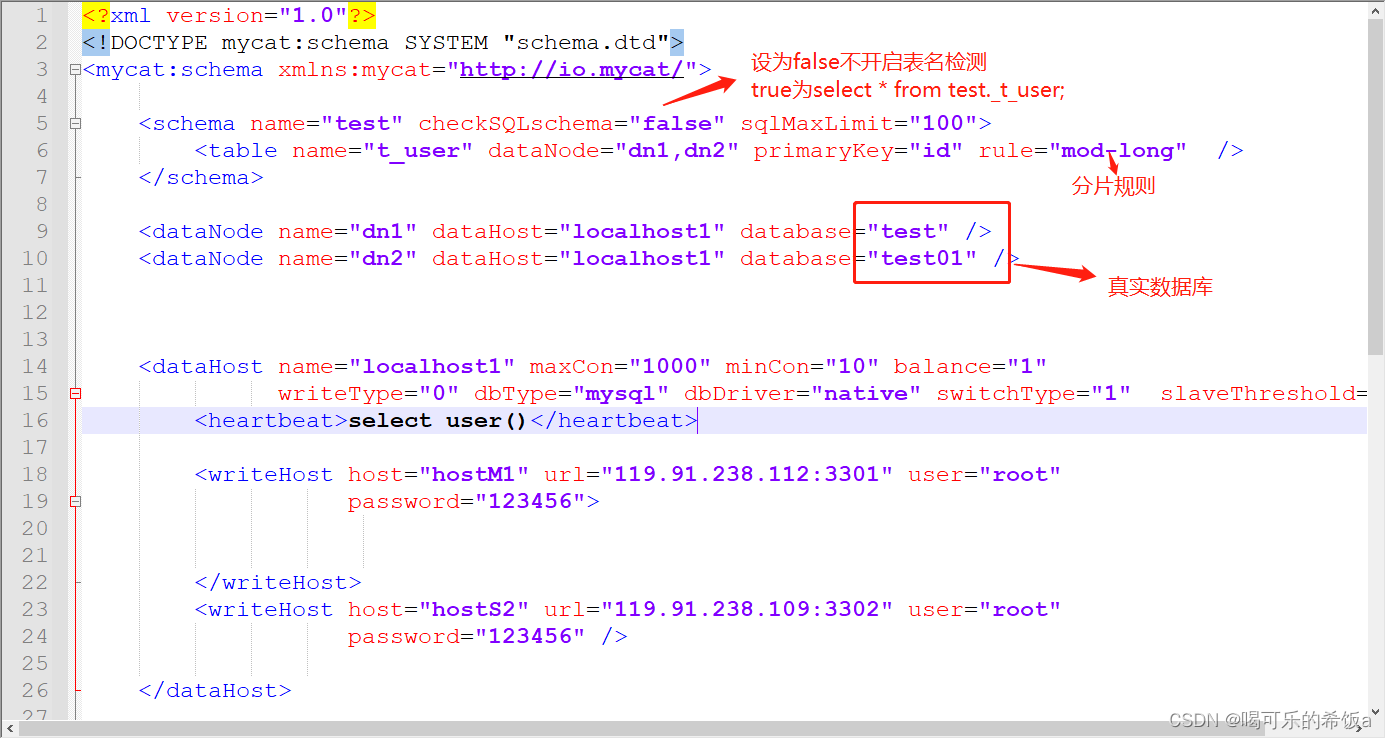Click the <dataHost opening tag on line 14
The width and height of the screenshot is (1386, 739).
pyautogui.click(x=201, y=367)
